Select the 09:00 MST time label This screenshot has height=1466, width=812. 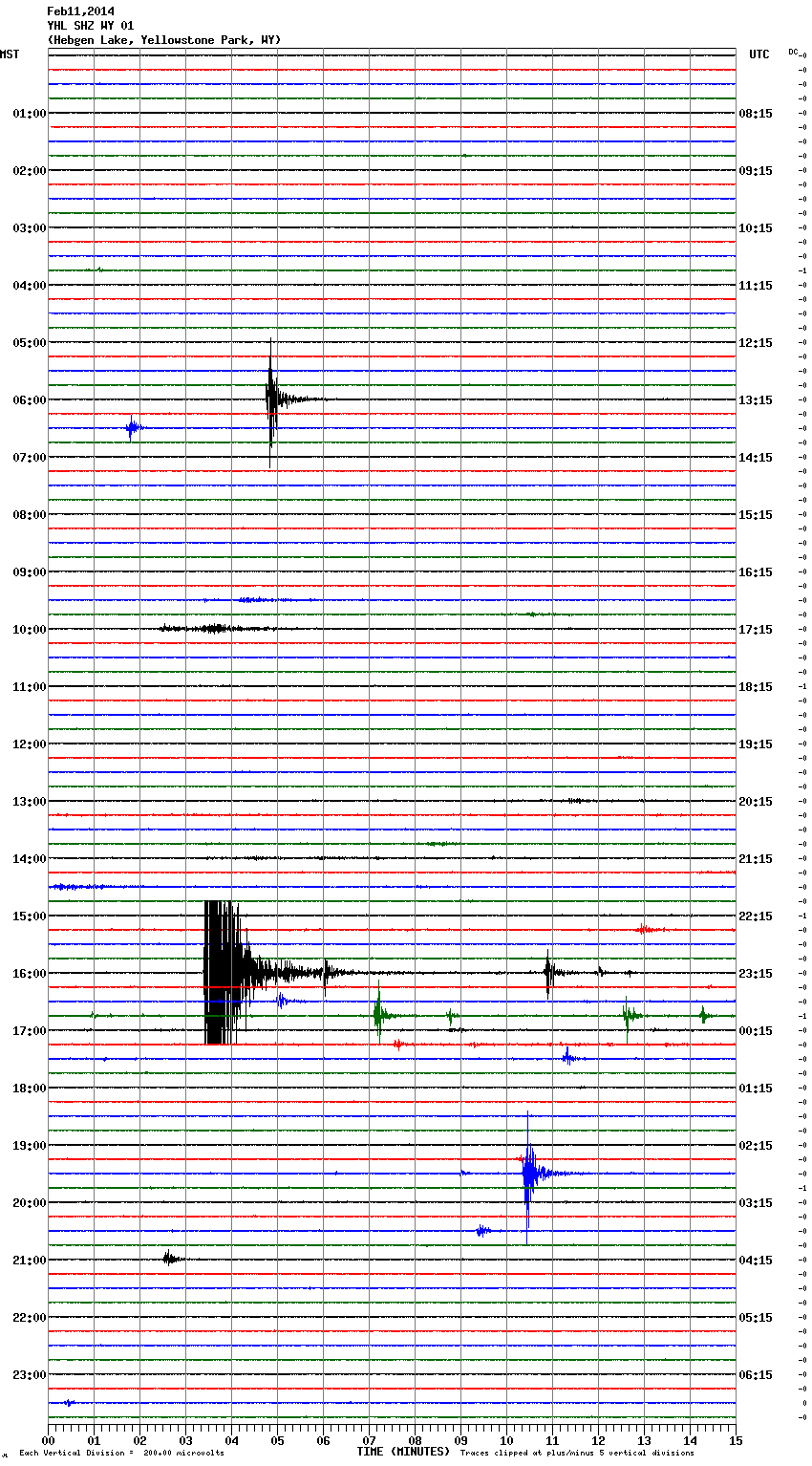(29, 572)
